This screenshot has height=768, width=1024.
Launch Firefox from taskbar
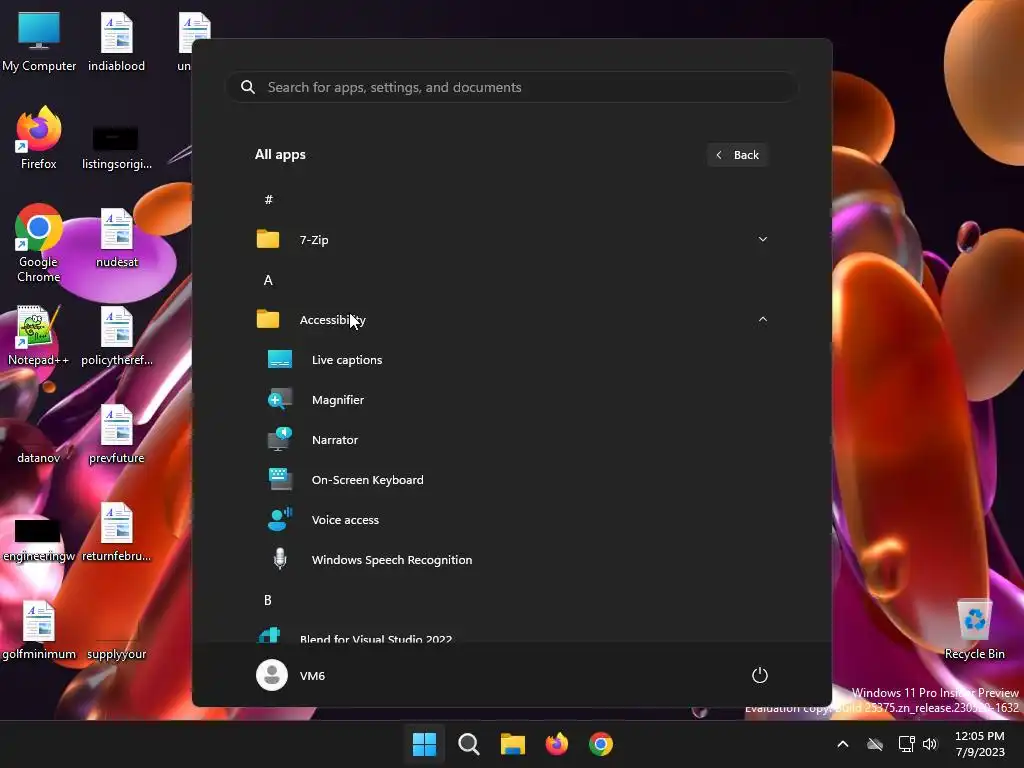pyautogui.click(x=556, y=744)
